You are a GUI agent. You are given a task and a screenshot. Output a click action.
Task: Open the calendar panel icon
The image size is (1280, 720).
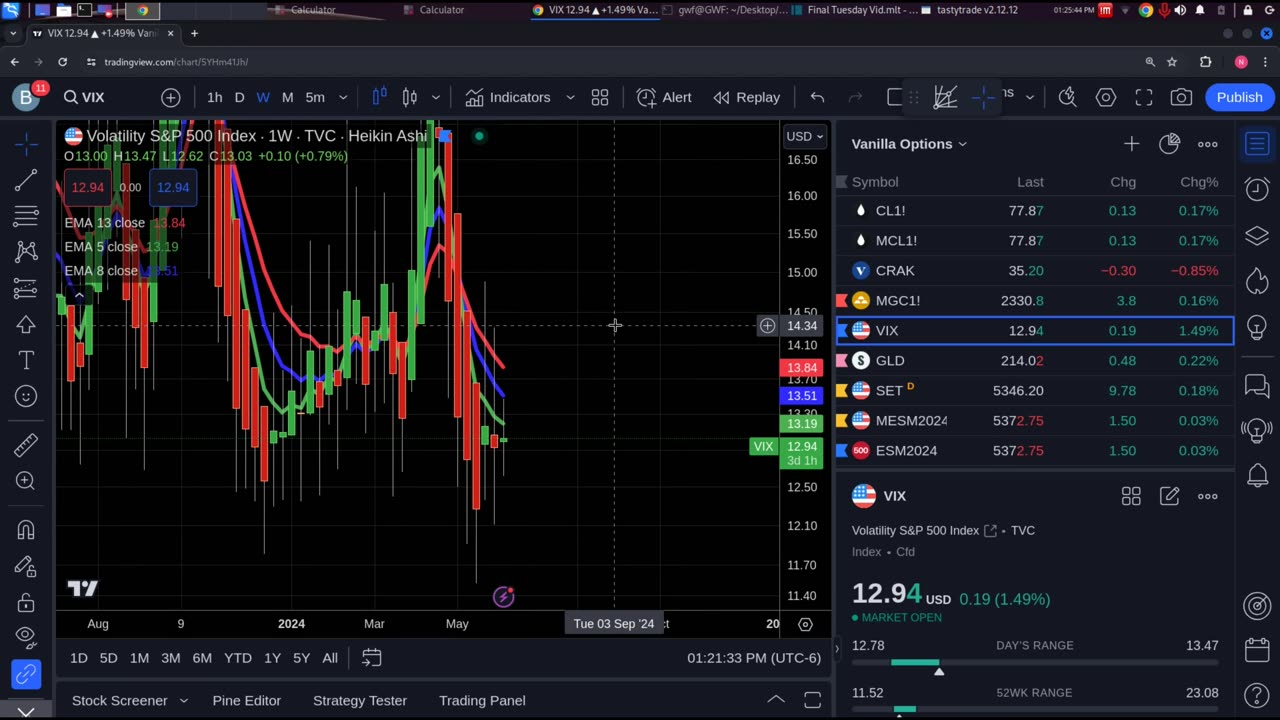1257,650
